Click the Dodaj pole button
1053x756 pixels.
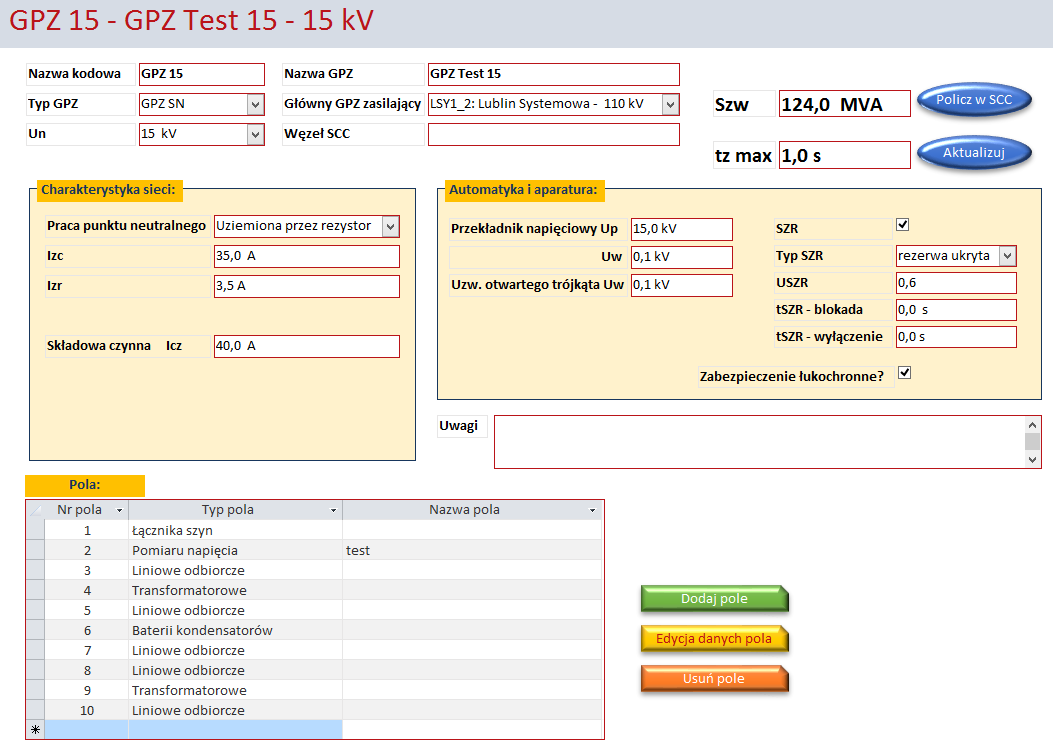(x=715, y=599)
